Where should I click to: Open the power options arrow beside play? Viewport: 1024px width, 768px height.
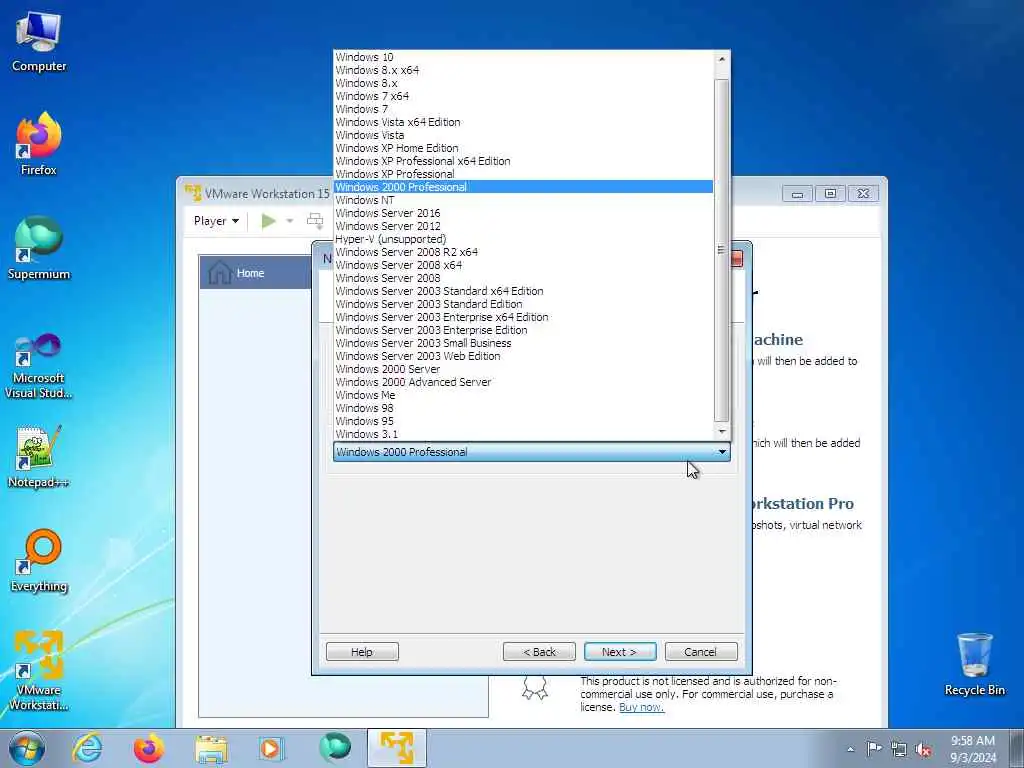[x=290, y=221]
